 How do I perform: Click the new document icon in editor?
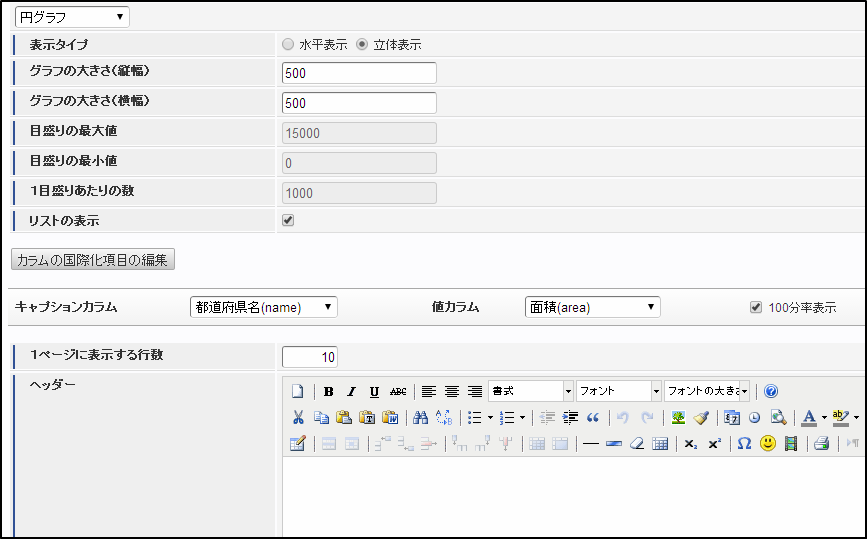coord(297,391)
